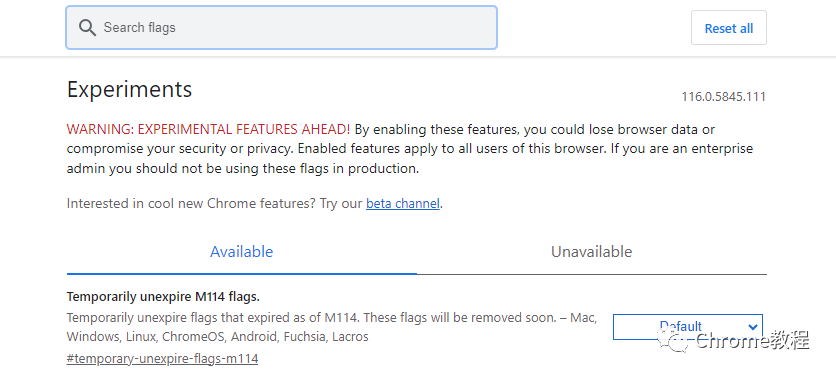The image size is (836, 376).
Task: Click the Reset all button
Action: coord(729,28)
